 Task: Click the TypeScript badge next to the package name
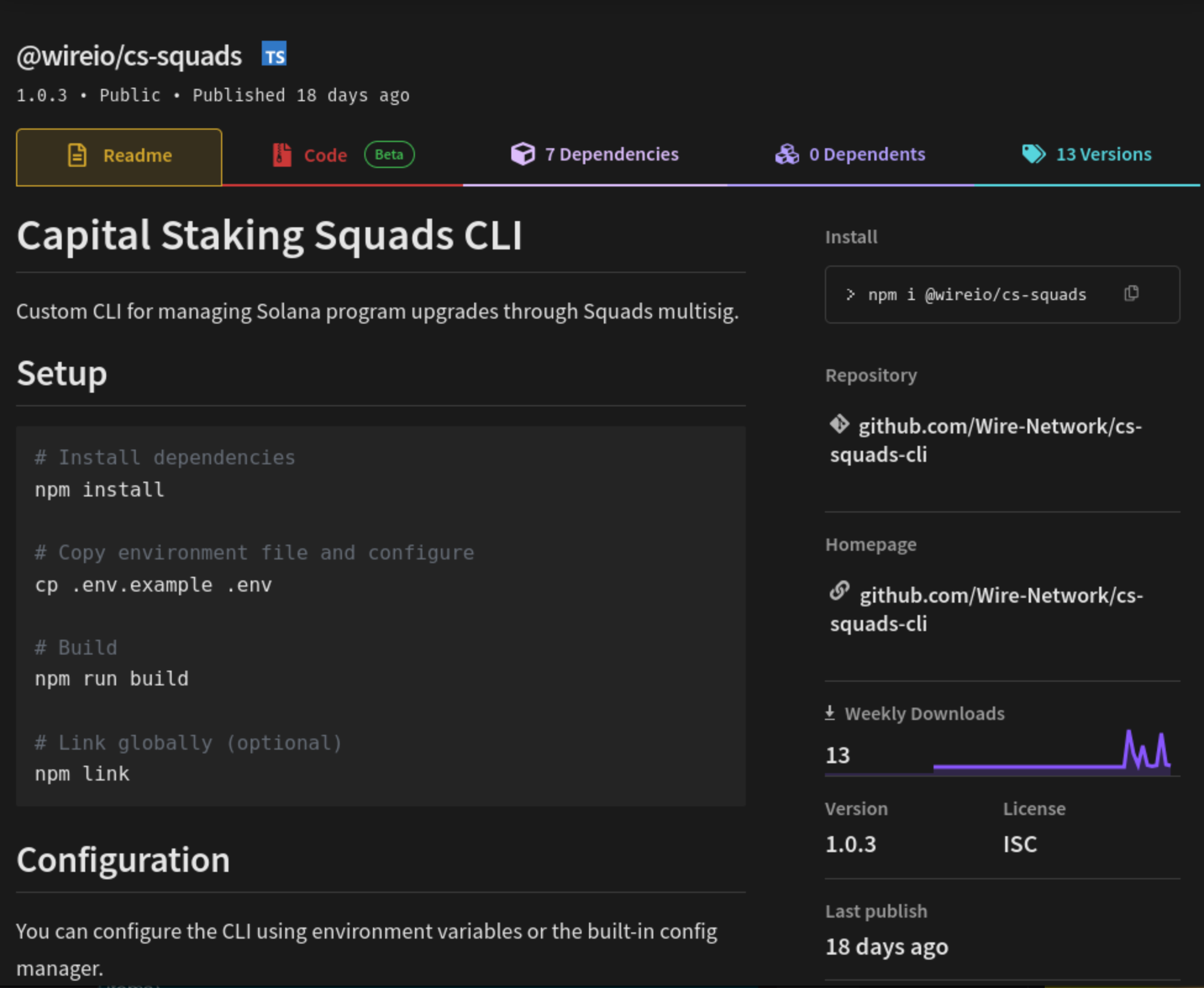274,54
